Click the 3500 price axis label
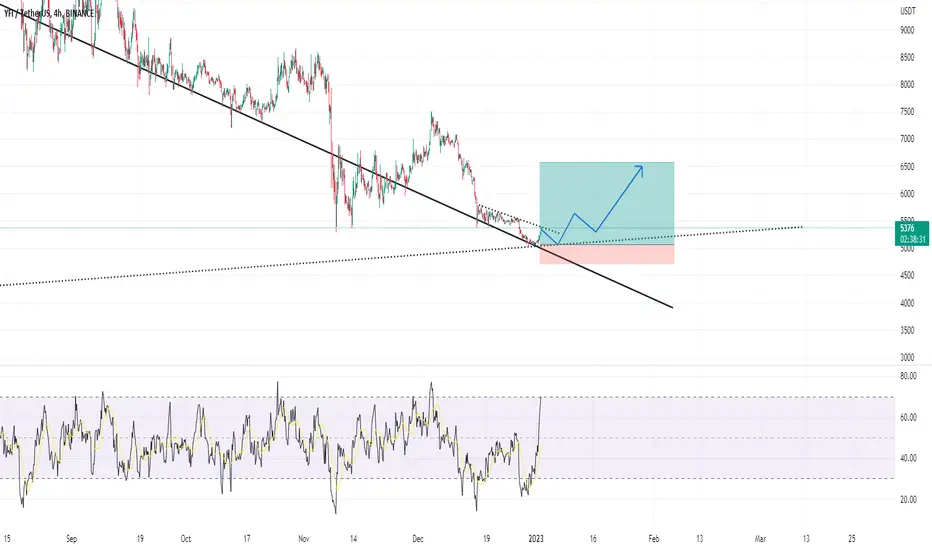 907,331
